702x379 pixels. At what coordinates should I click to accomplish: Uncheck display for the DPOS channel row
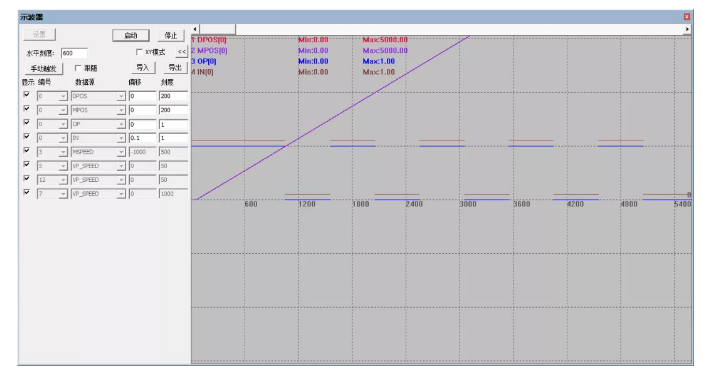pos(26,95)
